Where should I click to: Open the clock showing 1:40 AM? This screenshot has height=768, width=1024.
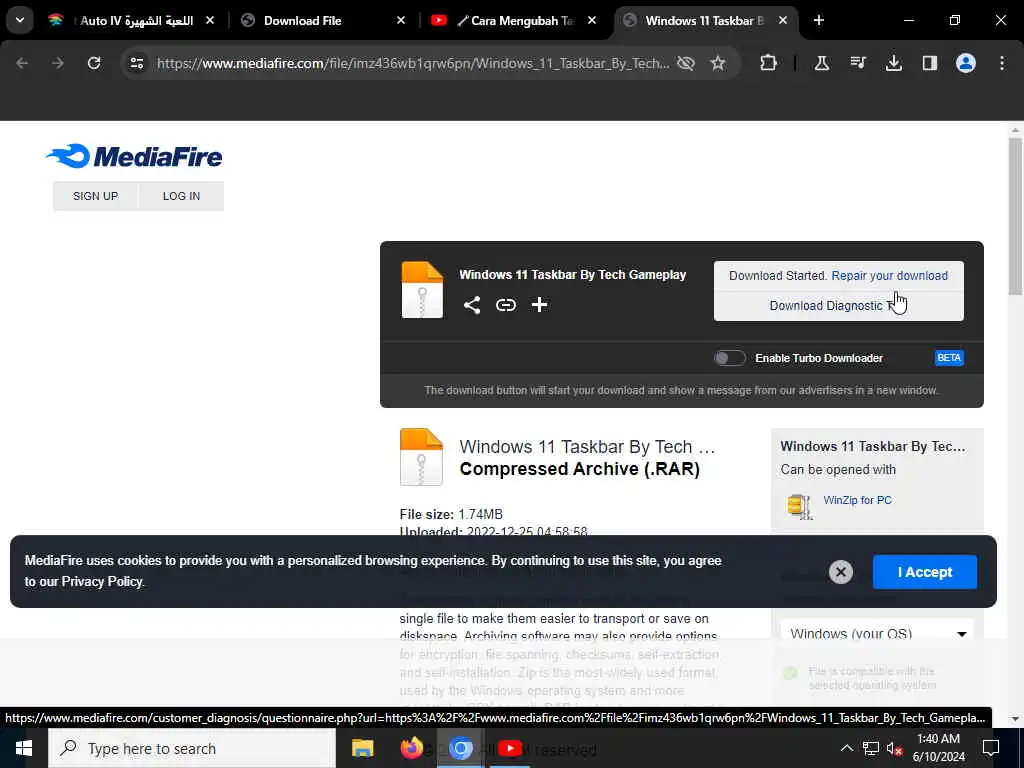(x=938, y=748)
